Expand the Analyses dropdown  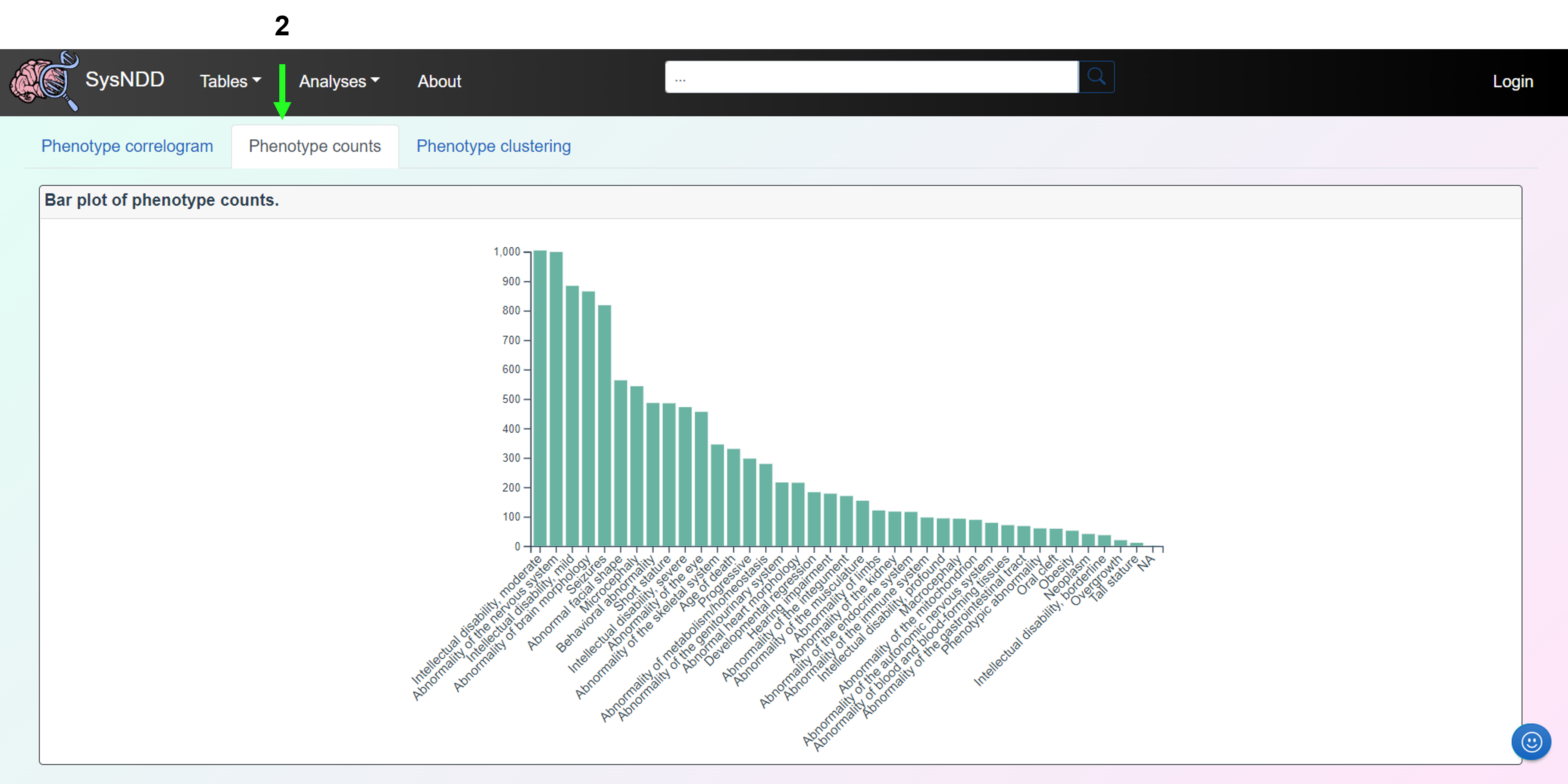tap(341, 81)
